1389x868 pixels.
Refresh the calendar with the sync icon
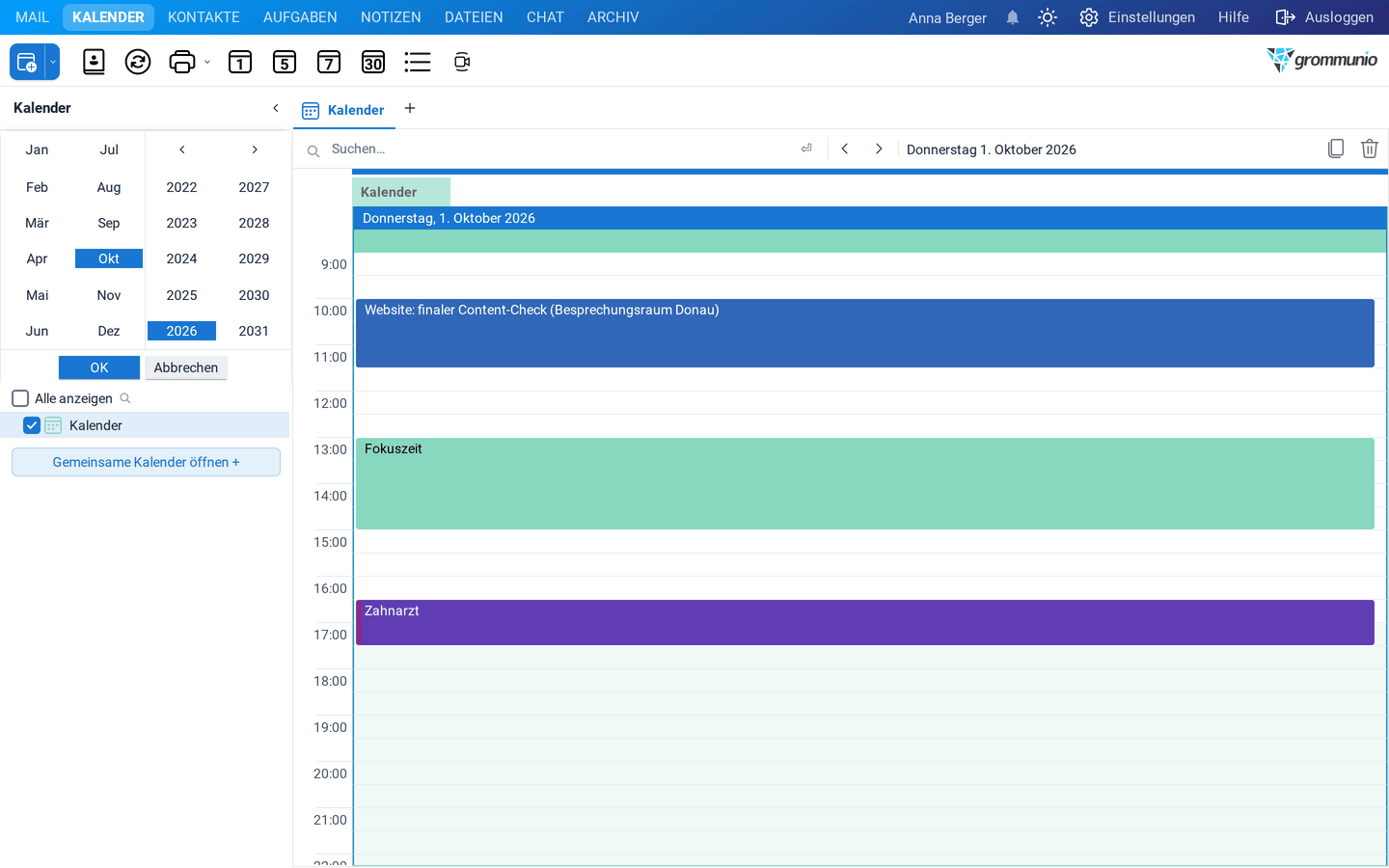[138, 62]
